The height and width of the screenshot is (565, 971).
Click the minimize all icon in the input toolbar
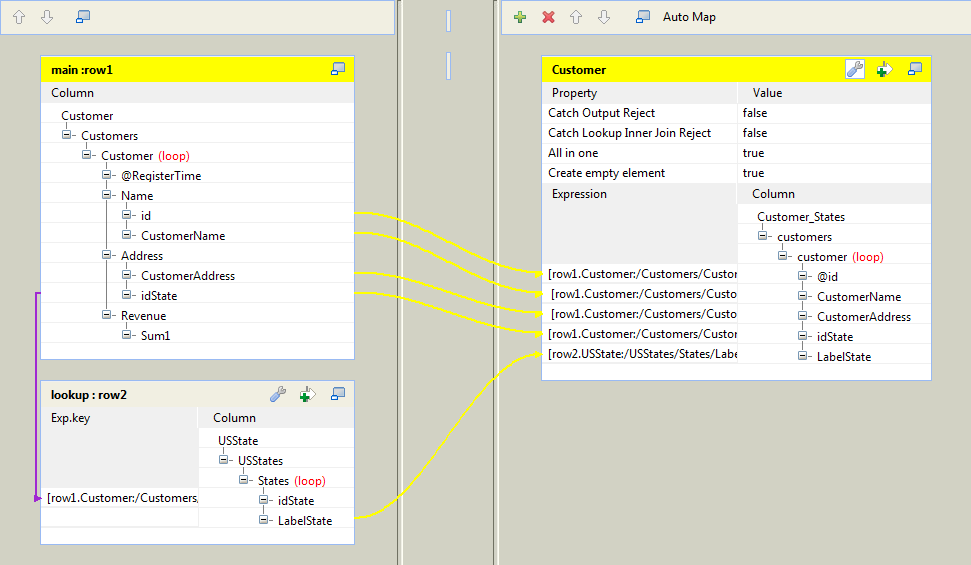(x=83, y=17)
